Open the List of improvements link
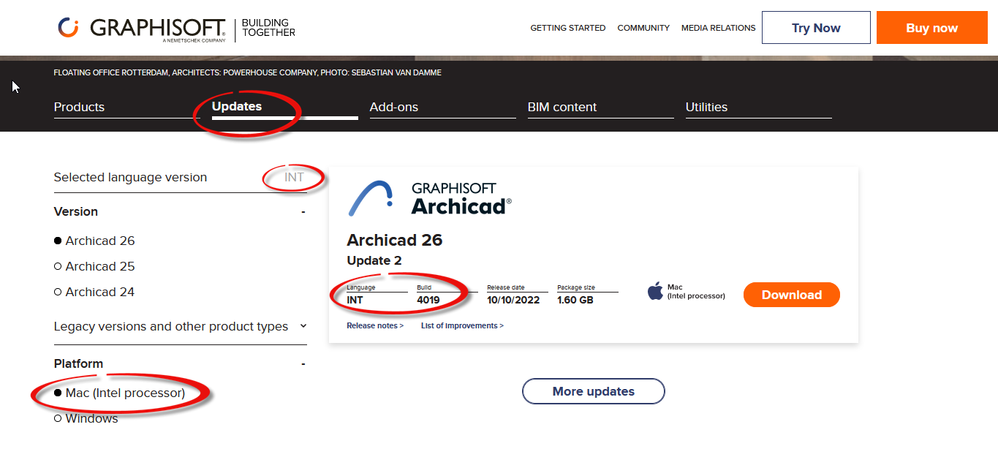 (x=462, y=326)
